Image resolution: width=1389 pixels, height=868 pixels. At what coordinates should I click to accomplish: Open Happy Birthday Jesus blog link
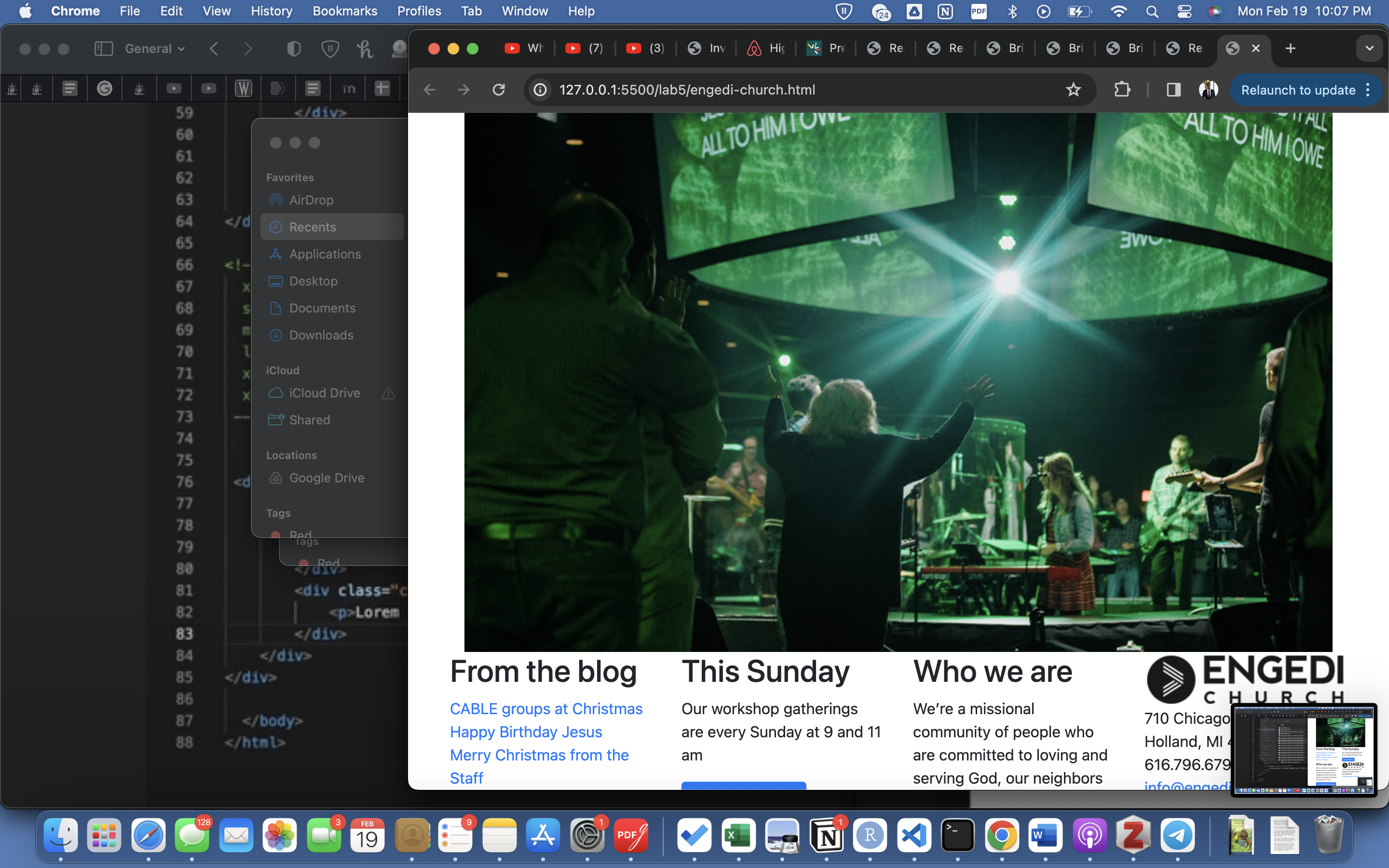pos(526,732)
